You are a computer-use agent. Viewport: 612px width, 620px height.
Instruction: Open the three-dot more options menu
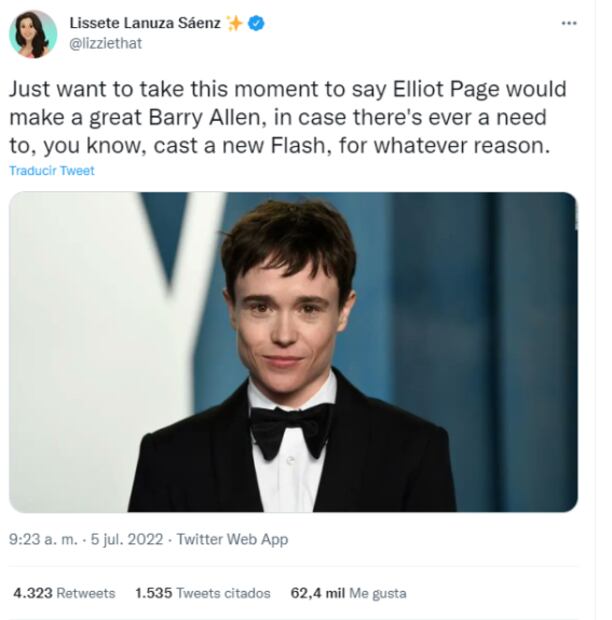(x=569, y=23)
